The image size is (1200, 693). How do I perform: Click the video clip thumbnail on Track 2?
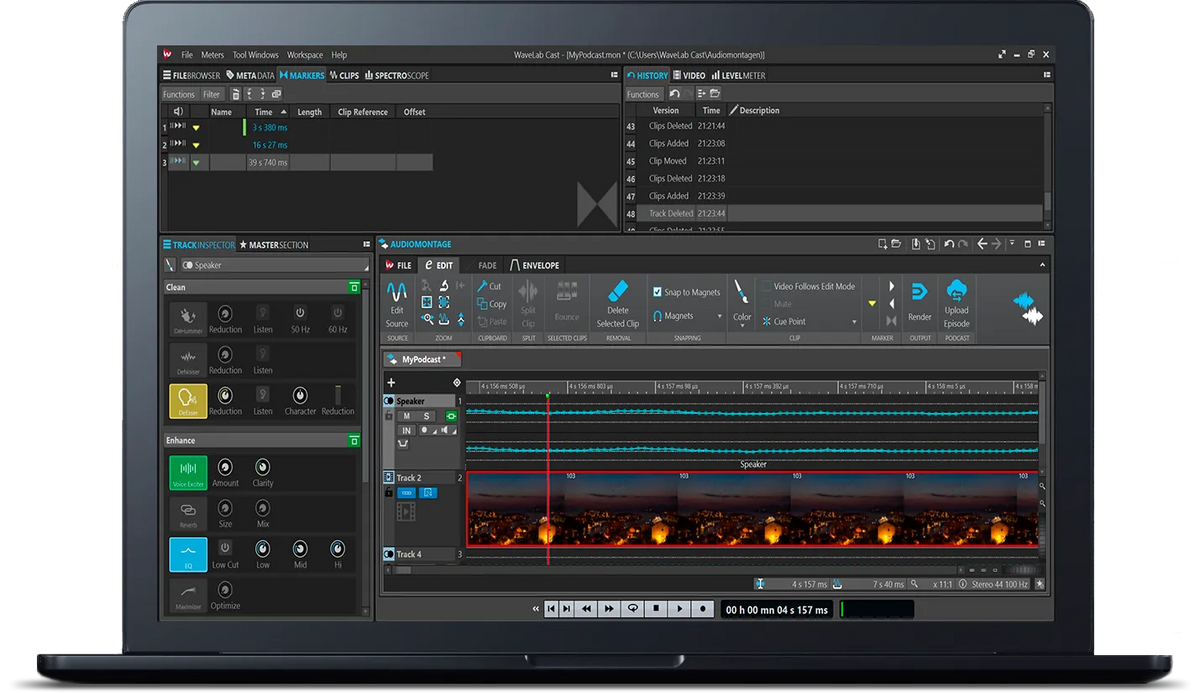point(752,509)
